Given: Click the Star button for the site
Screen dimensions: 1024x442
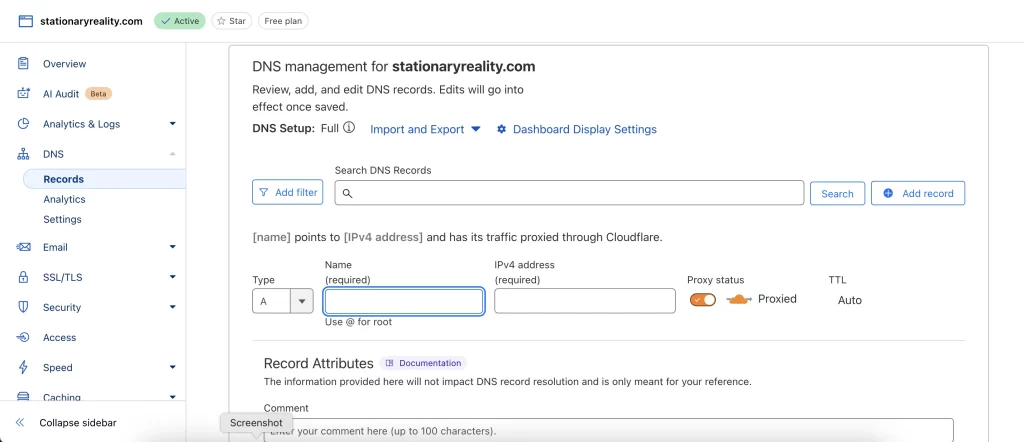Looking at the screenshot, I should (231, 21).
